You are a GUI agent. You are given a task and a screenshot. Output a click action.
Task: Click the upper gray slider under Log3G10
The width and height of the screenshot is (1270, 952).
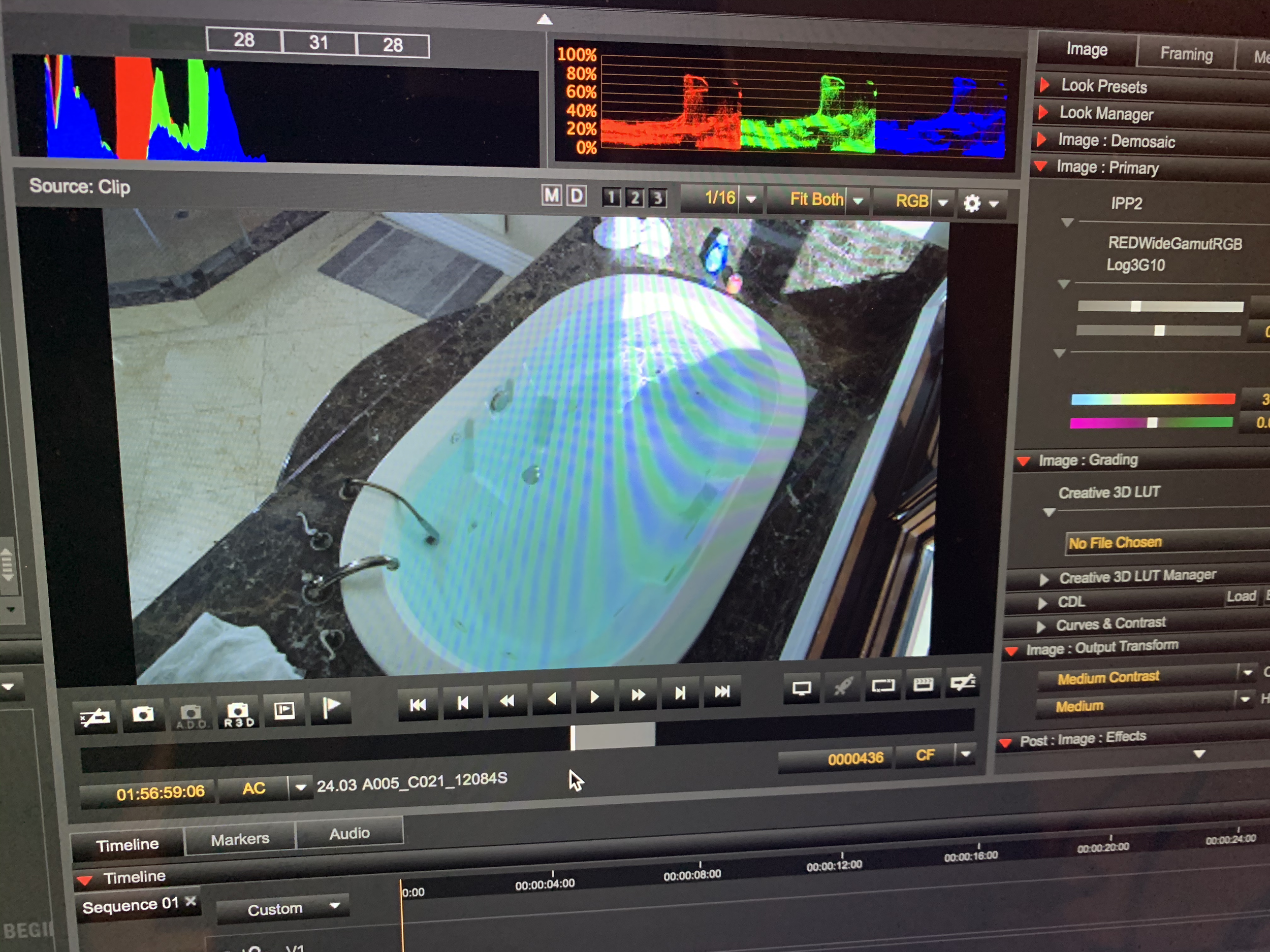1160,307
